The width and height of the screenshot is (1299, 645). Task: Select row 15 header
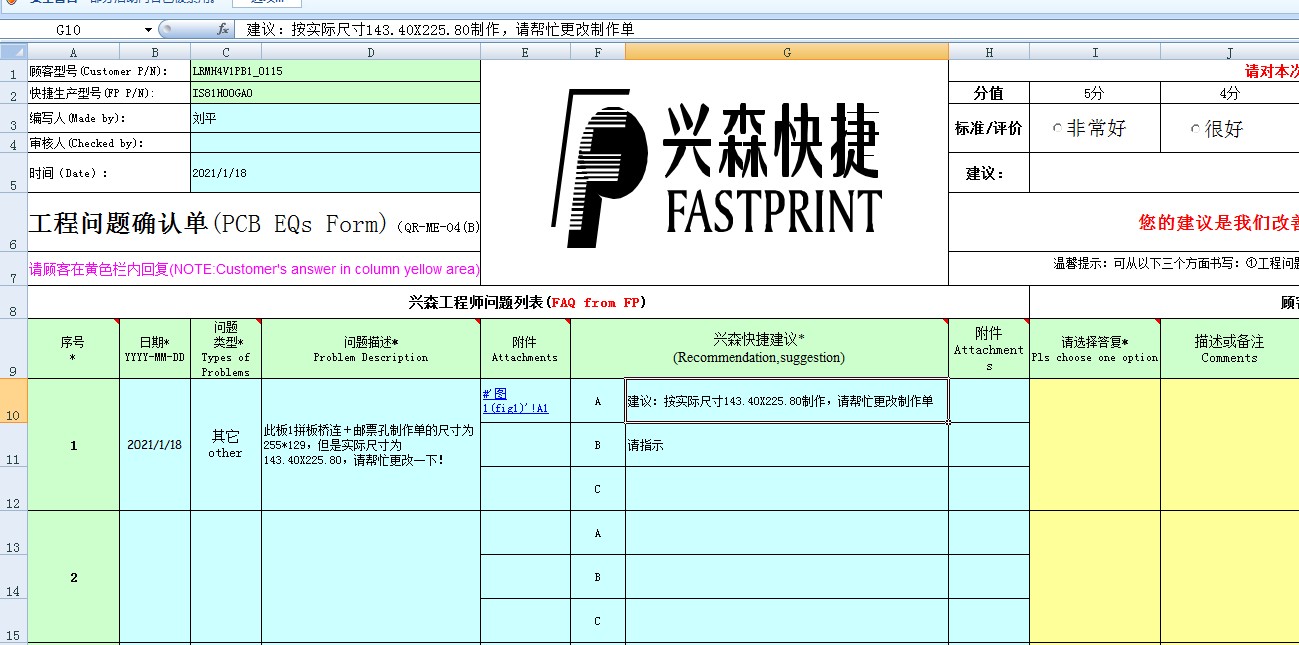point(14,621)
